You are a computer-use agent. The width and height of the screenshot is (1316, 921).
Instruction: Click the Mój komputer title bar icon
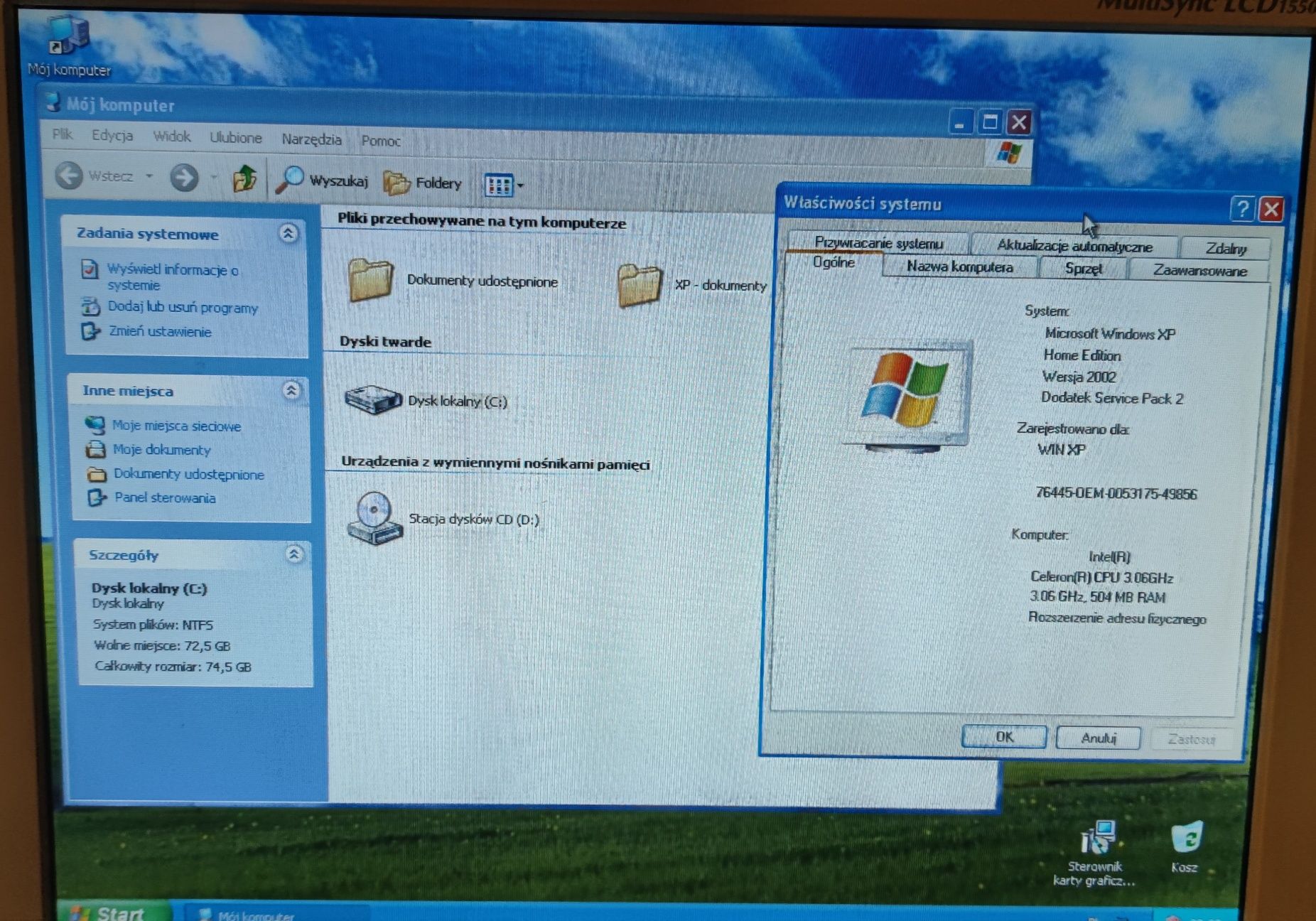[x=53, y=102]
